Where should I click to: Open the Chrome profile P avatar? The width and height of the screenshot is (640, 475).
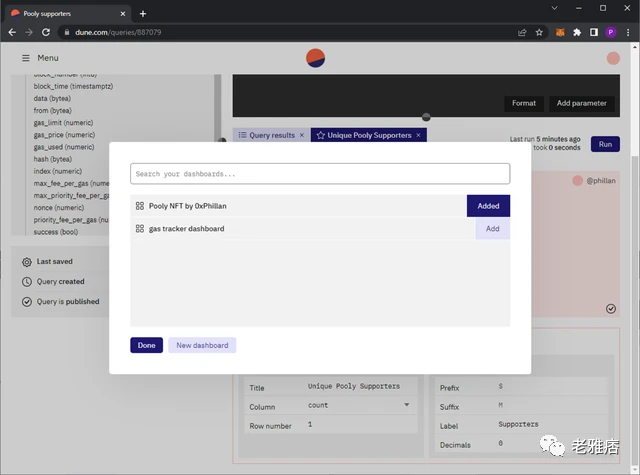pyautogui.click(x=611, y=32)
